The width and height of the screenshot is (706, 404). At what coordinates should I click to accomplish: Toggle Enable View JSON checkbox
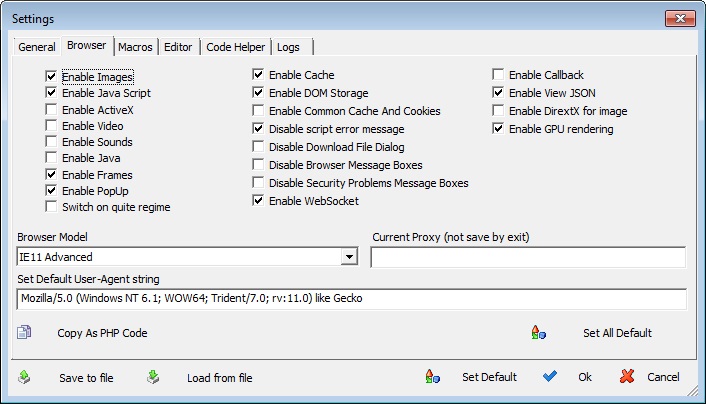pos(498,92)
